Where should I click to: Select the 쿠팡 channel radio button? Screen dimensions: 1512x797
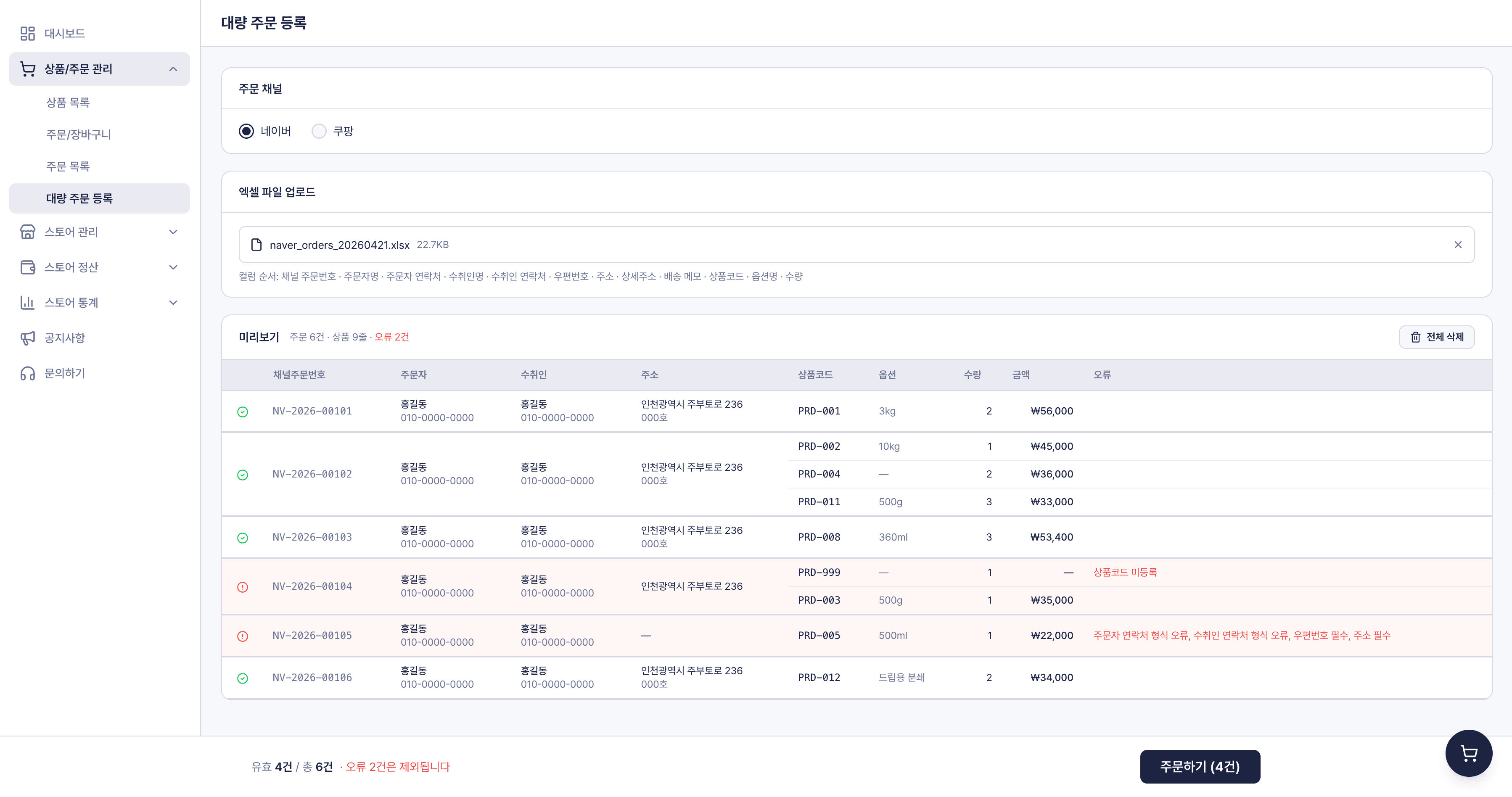point(319,131)
